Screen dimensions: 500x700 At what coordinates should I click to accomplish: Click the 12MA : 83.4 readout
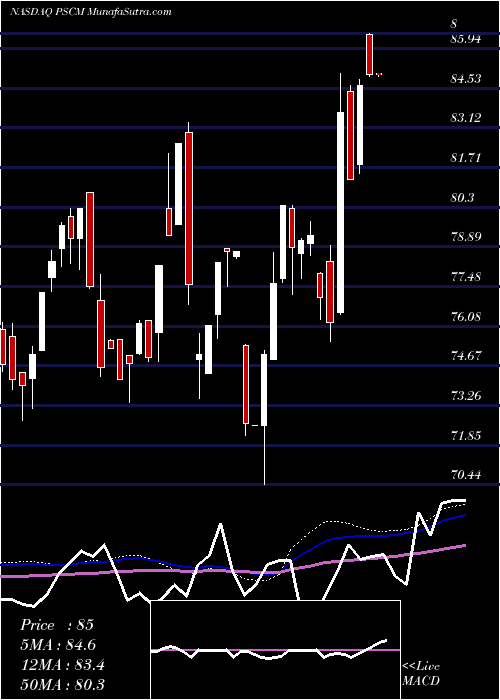[62, 665]
